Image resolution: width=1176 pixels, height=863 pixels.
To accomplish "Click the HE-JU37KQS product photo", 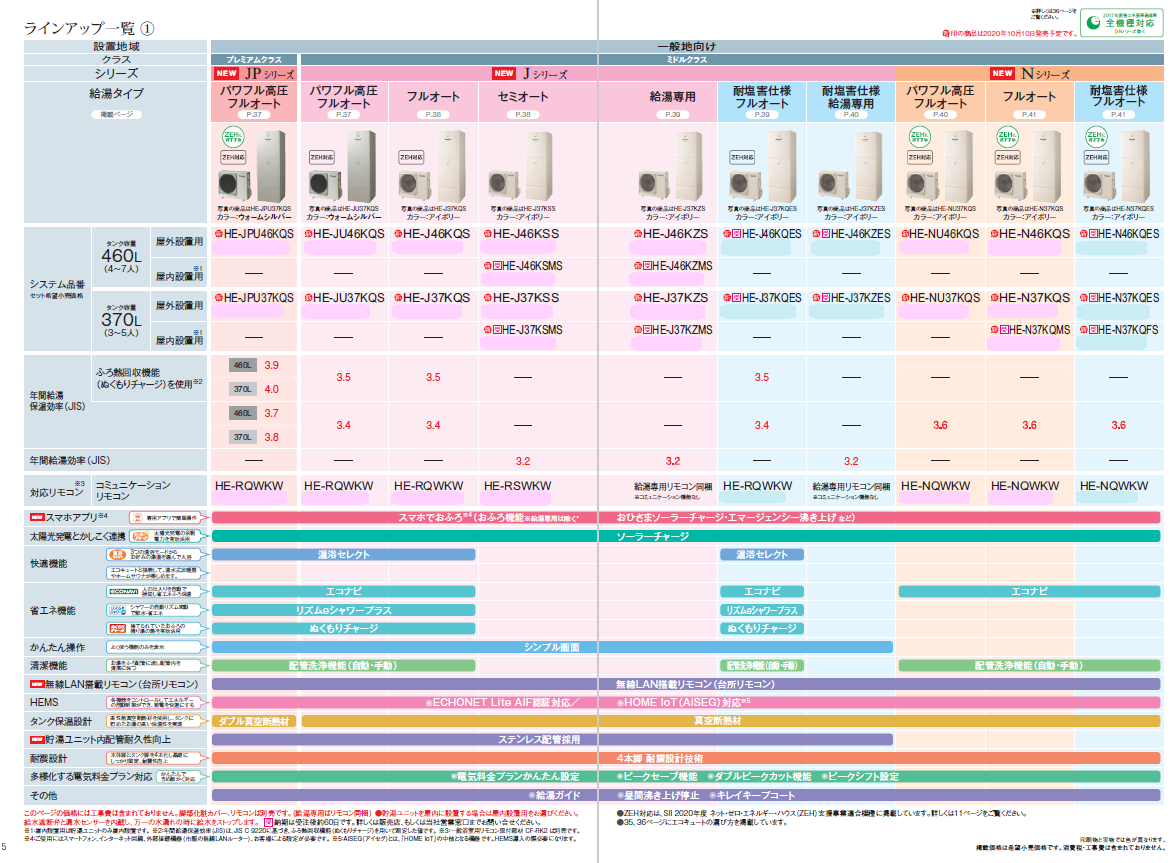I will coord(343,166).
